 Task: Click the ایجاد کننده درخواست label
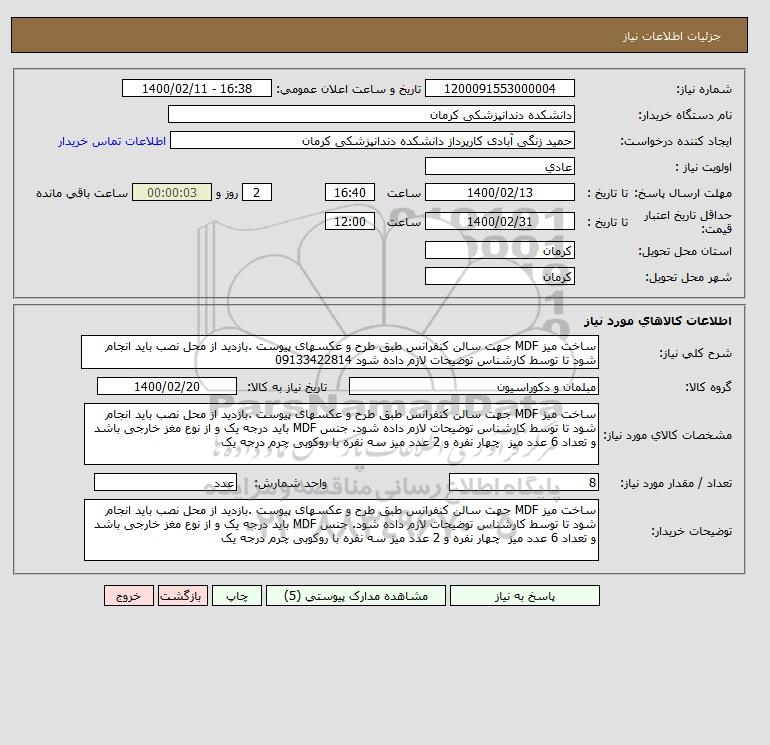pyautogui.click(x=676, y=141)
